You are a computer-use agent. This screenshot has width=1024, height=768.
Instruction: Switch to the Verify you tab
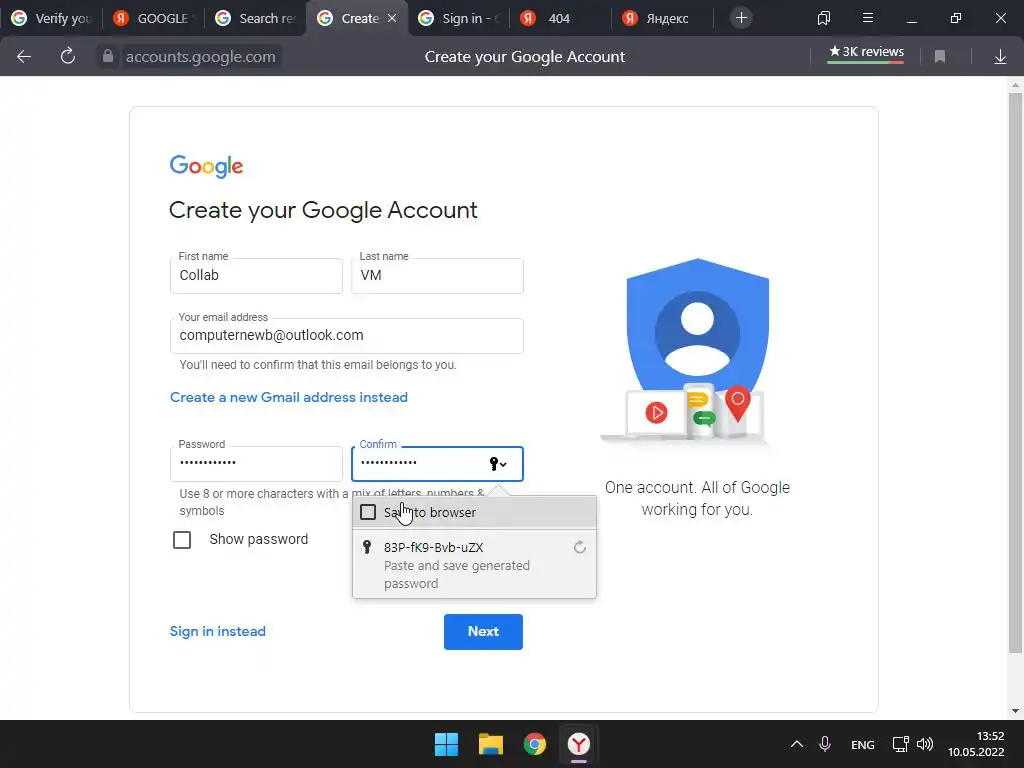click(x=52, y=18)
